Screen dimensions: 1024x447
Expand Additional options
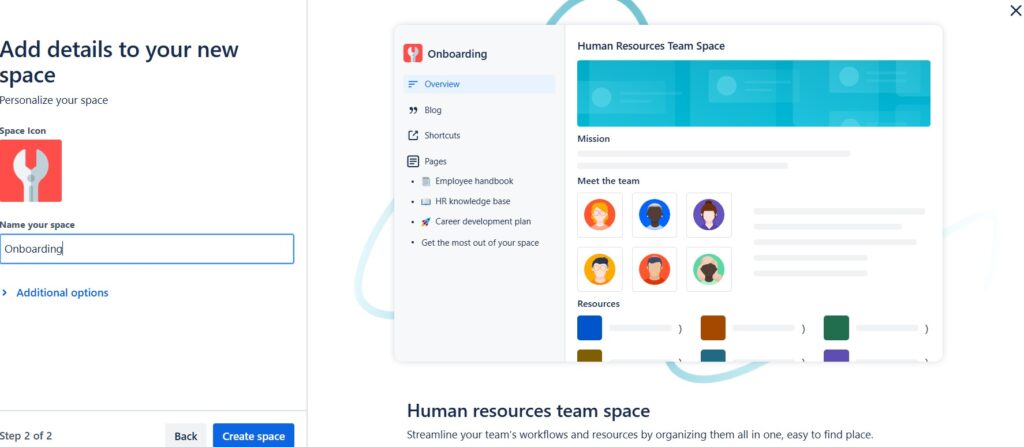coord(55,293)
